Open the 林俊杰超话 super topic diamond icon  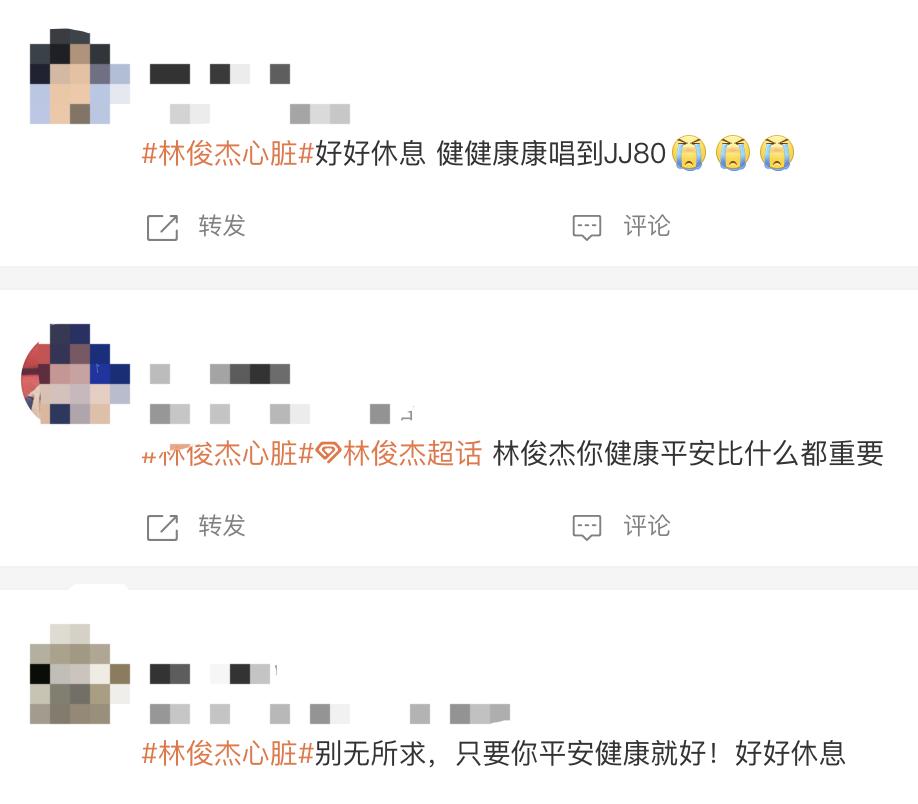pos(328,453)
